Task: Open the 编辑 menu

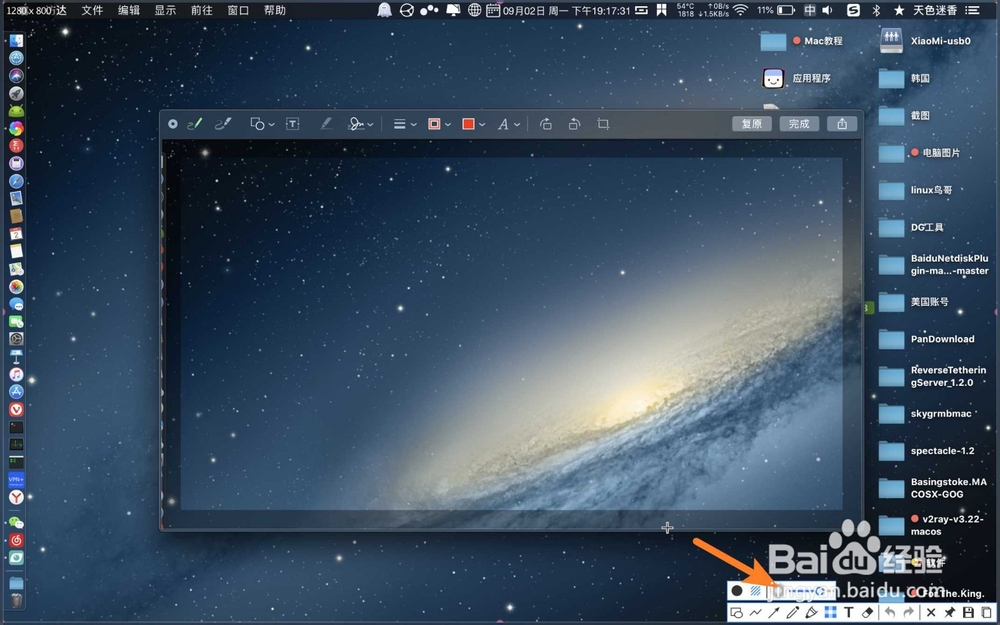Action: point(129,10)
